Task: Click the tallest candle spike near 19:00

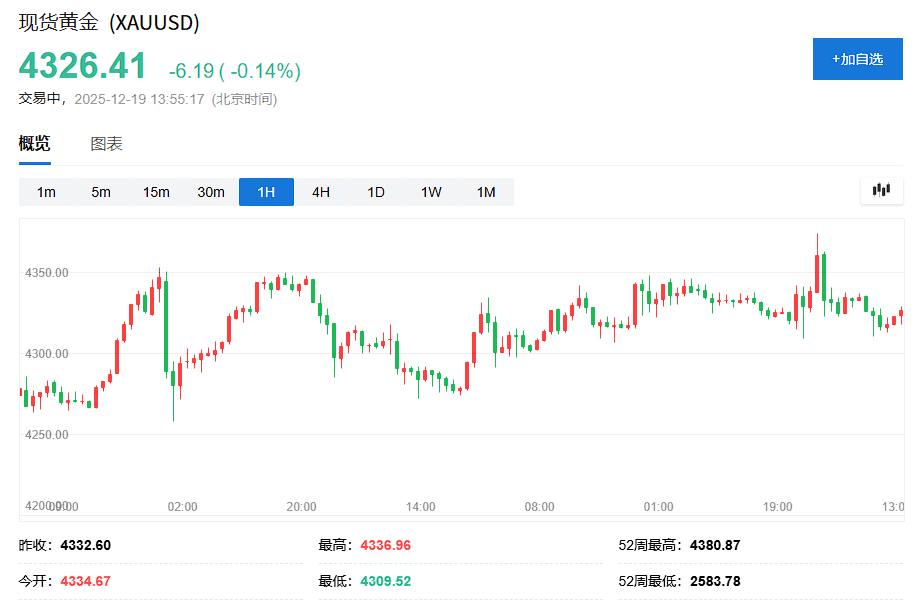Action: [x=817, y=272]
